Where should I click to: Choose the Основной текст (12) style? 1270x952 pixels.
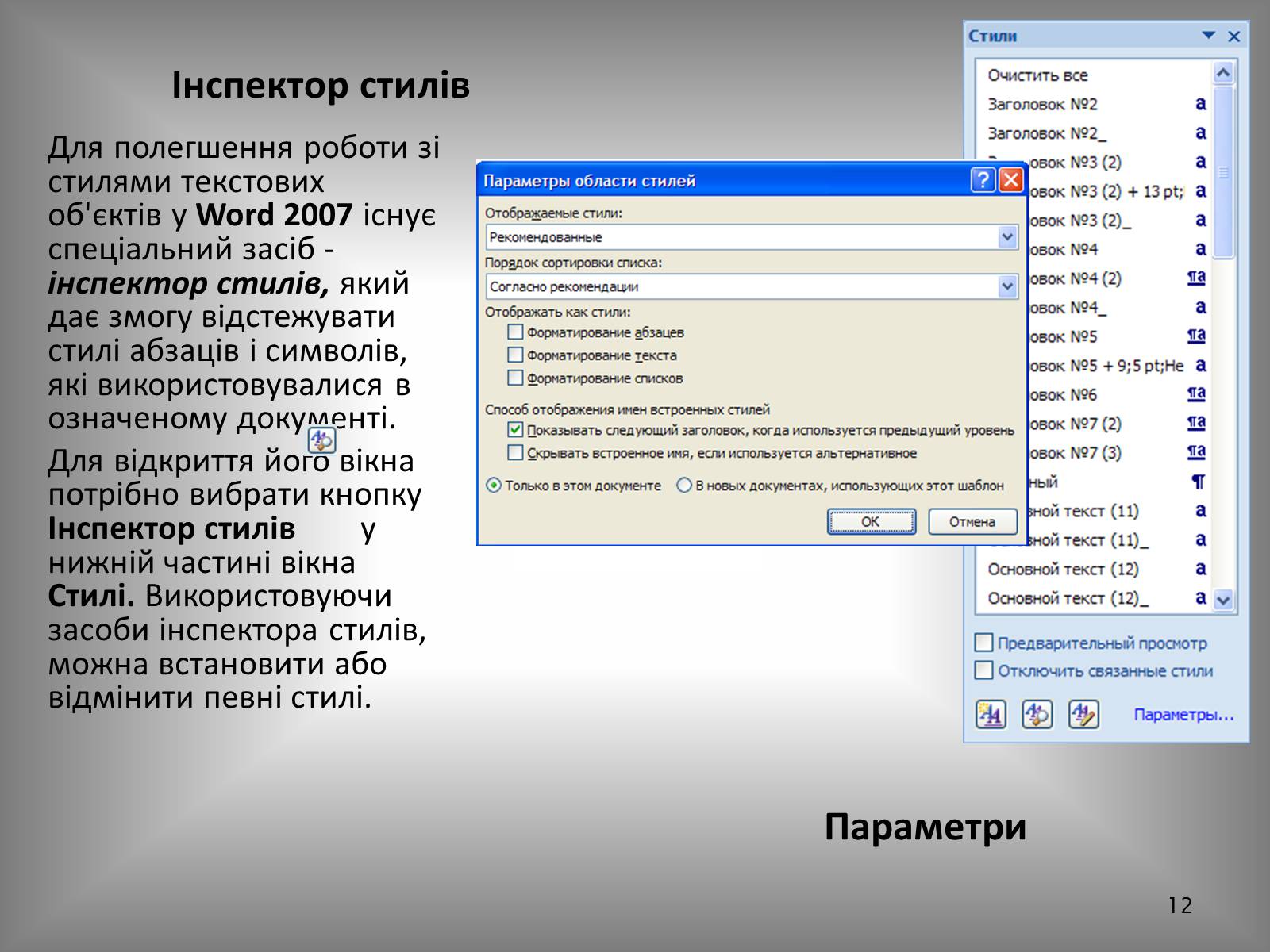[x=1063, y=570]
